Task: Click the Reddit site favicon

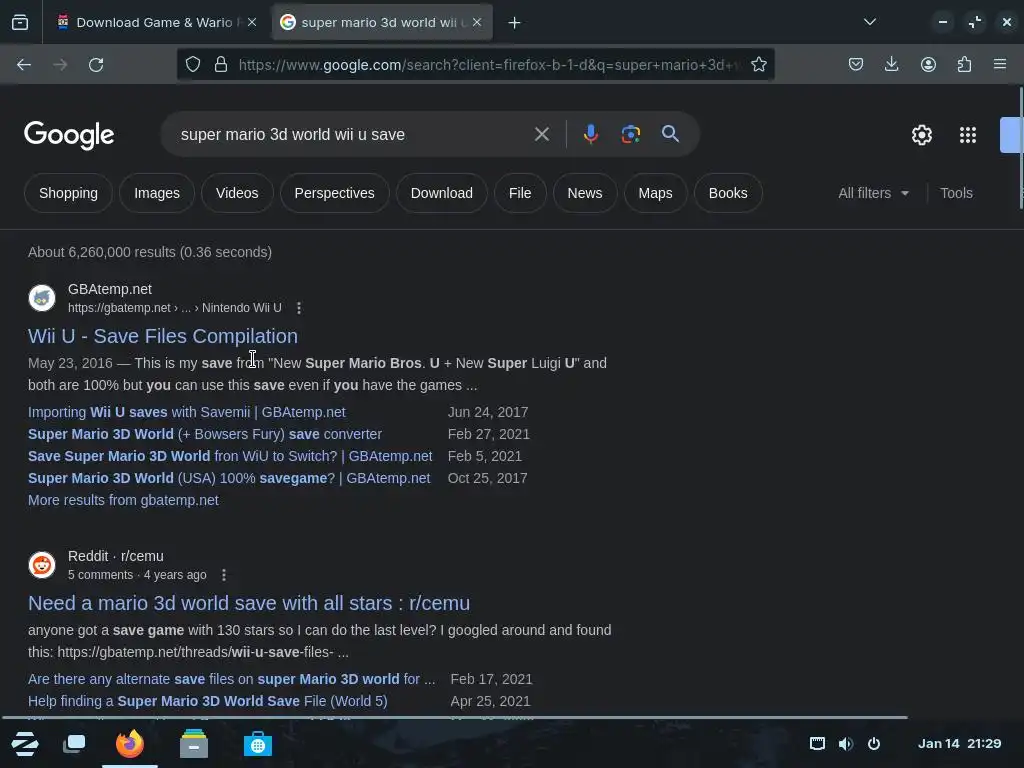Action: (x=42, y=565)
